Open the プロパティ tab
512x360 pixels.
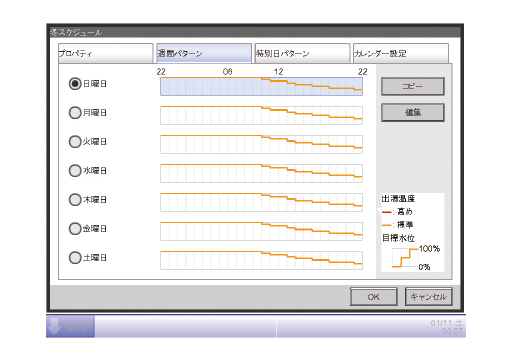(106, 53)
